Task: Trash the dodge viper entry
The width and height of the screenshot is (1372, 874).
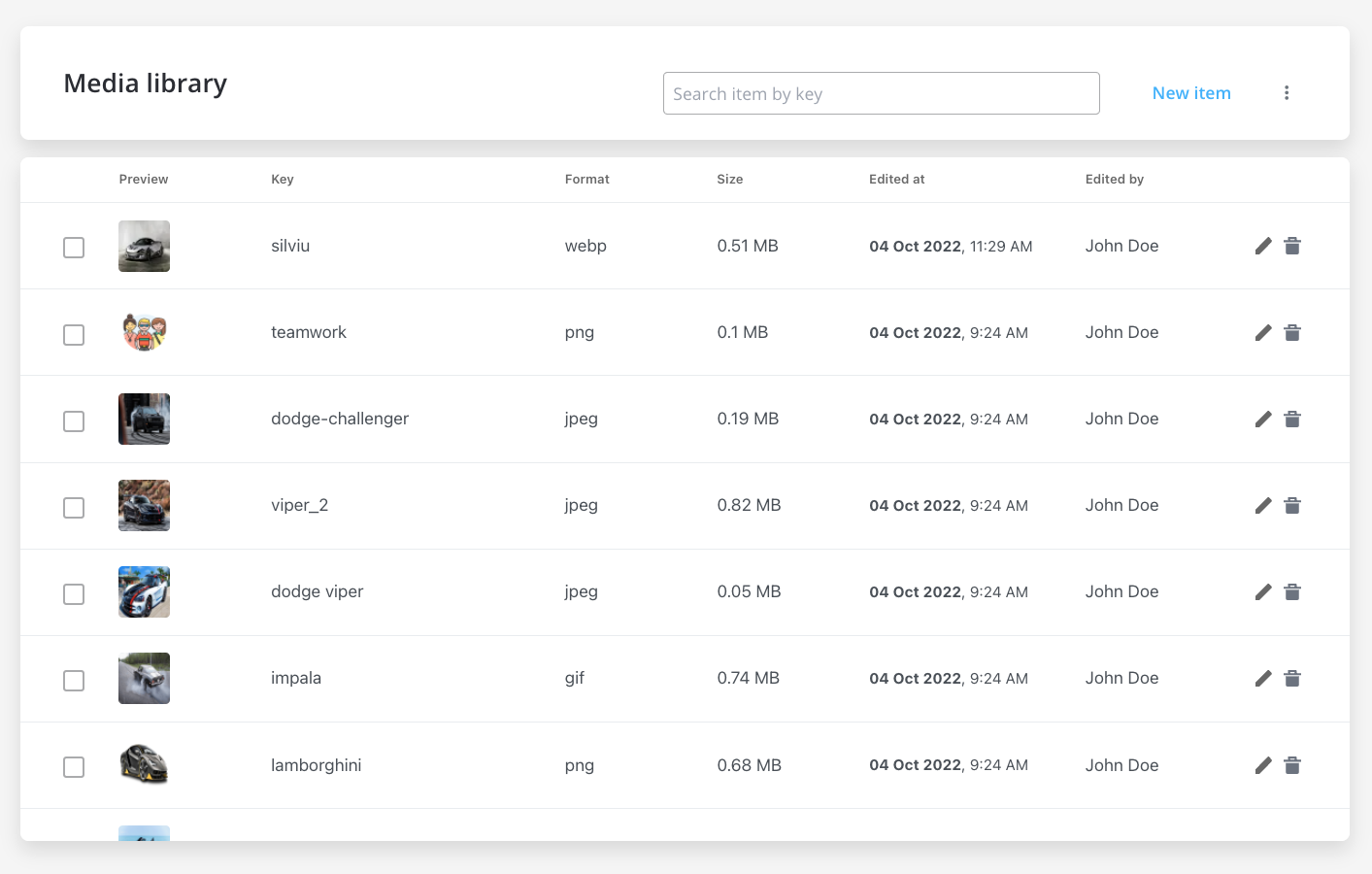Action: click(1291, 591)
